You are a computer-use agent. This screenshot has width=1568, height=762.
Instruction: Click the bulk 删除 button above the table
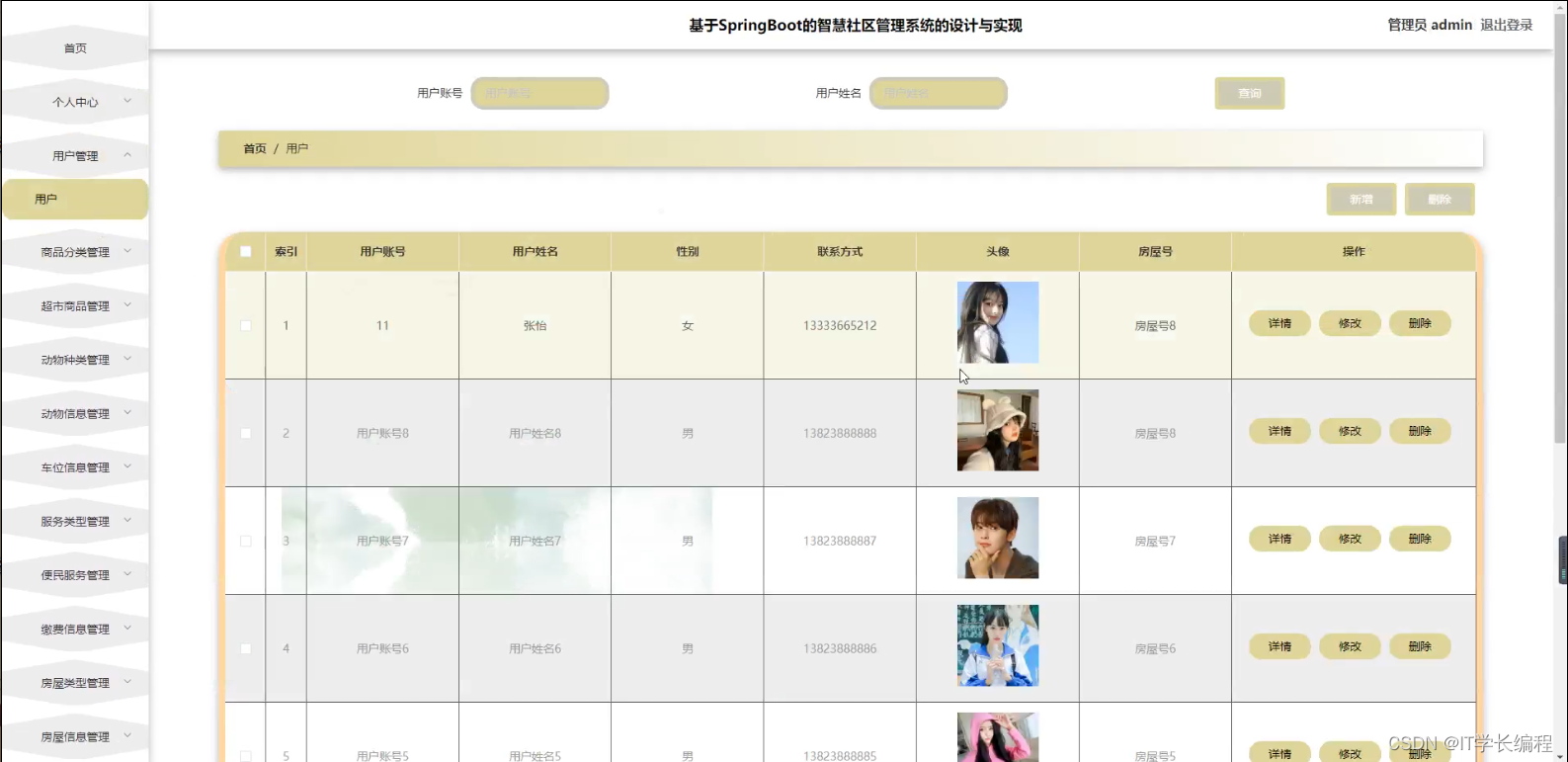pyautogui.click(x=1440, y=199)
